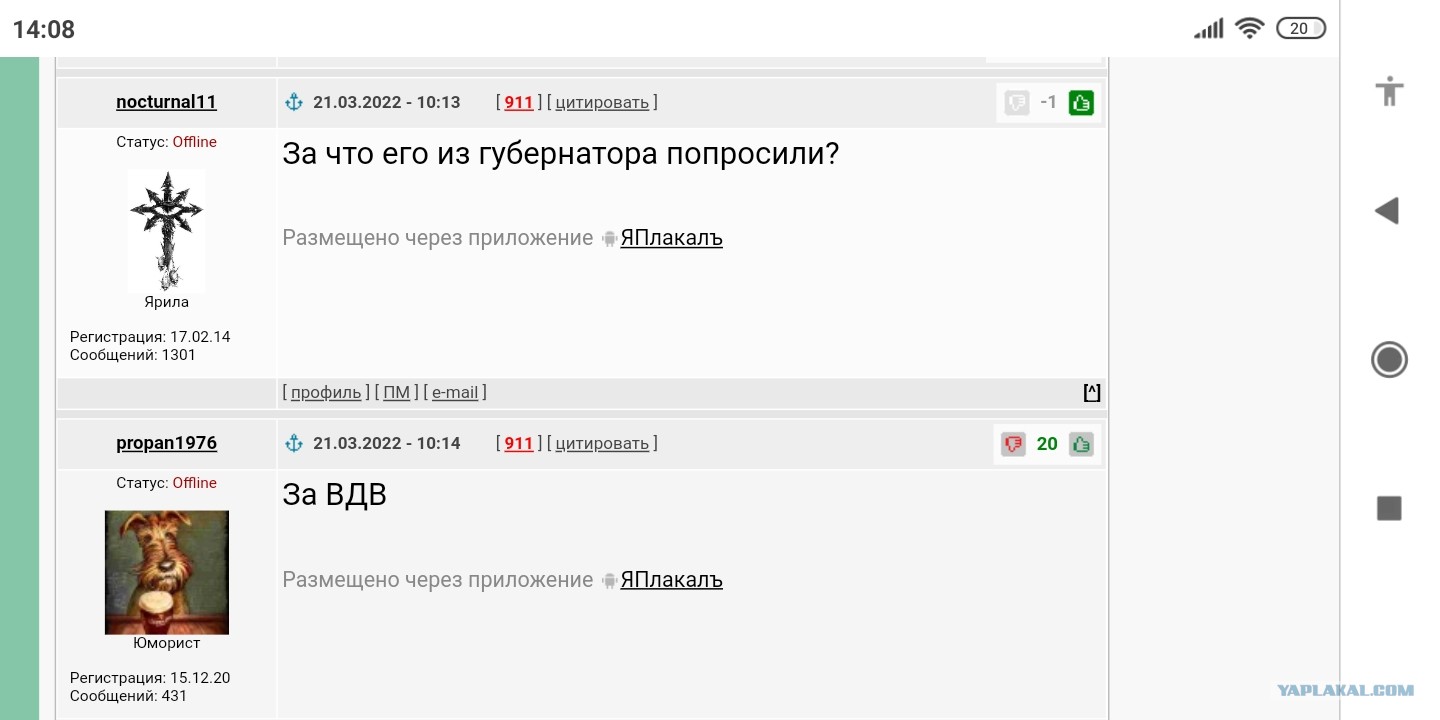Viewport: 1440px width, 720px height.
Task: Tap the Android recent apps square button
Action: pos(1389,508)
